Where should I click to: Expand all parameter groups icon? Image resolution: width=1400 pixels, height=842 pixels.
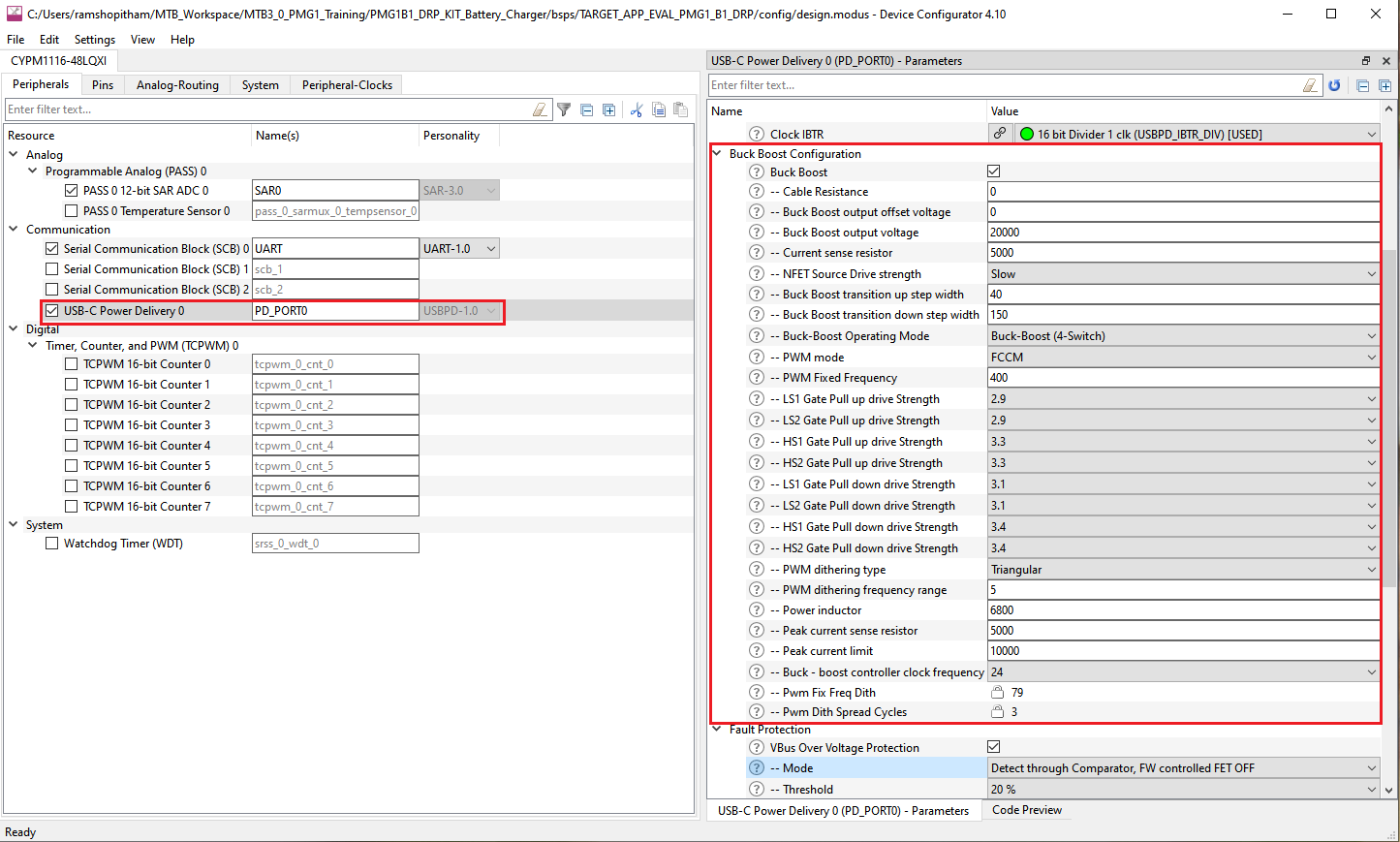1384,85
